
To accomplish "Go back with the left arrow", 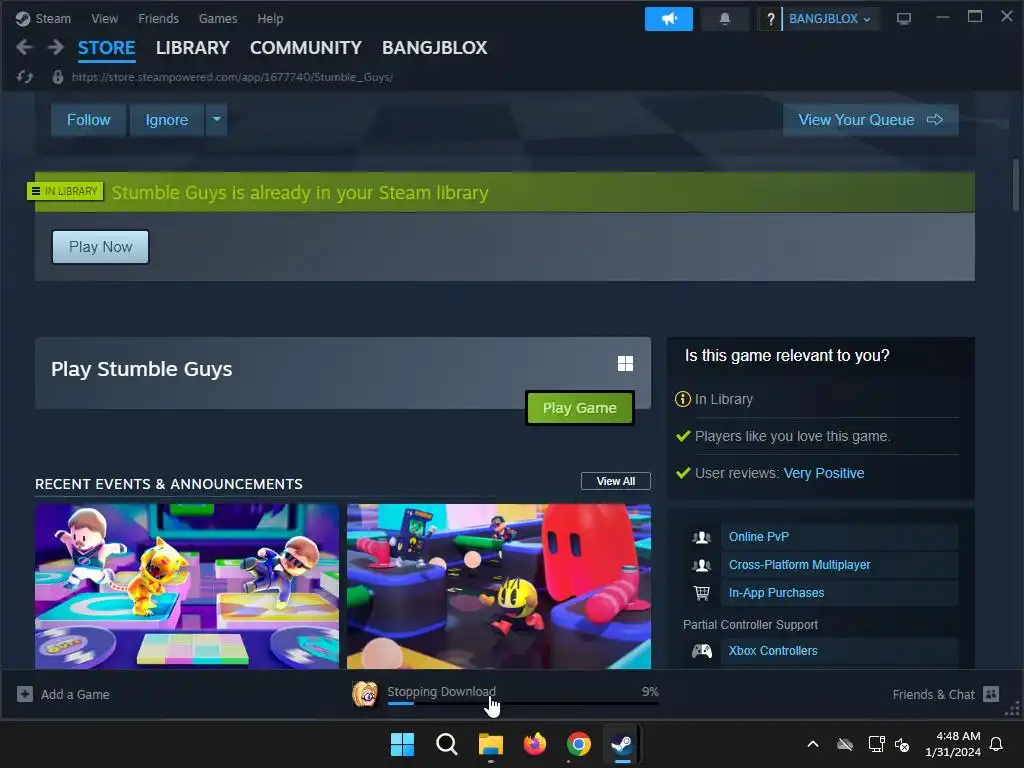I will pos(24,47).
